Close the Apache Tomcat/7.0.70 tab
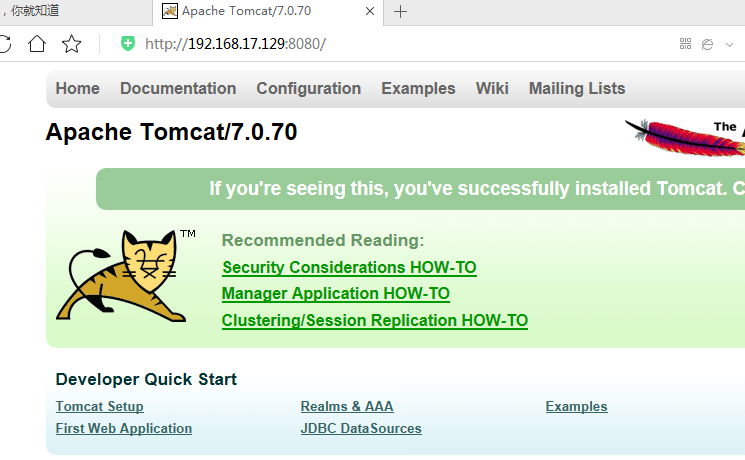Viewport: 745px width, 460px height. [x=370, y=11]
